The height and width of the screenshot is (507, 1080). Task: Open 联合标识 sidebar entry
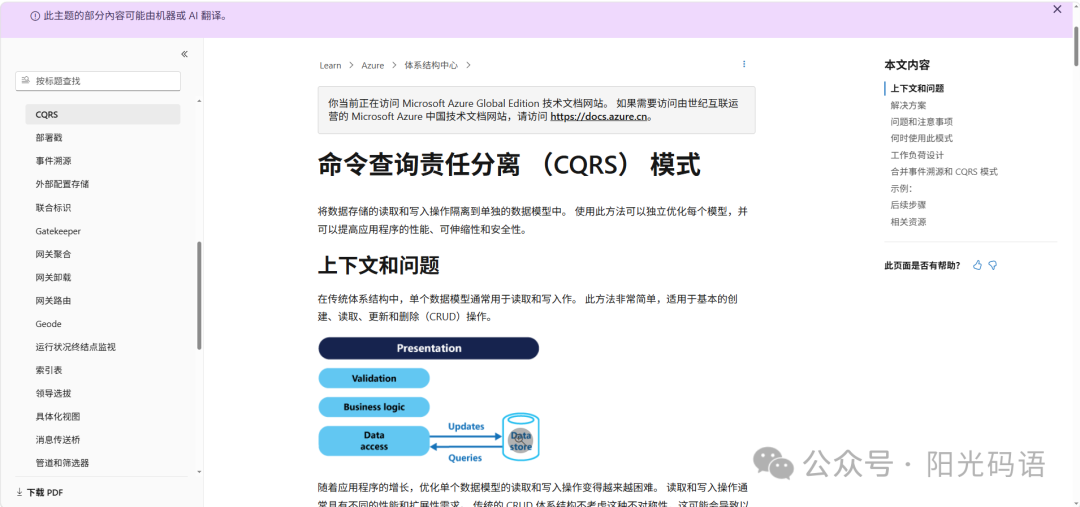click(x=54, y=207)
